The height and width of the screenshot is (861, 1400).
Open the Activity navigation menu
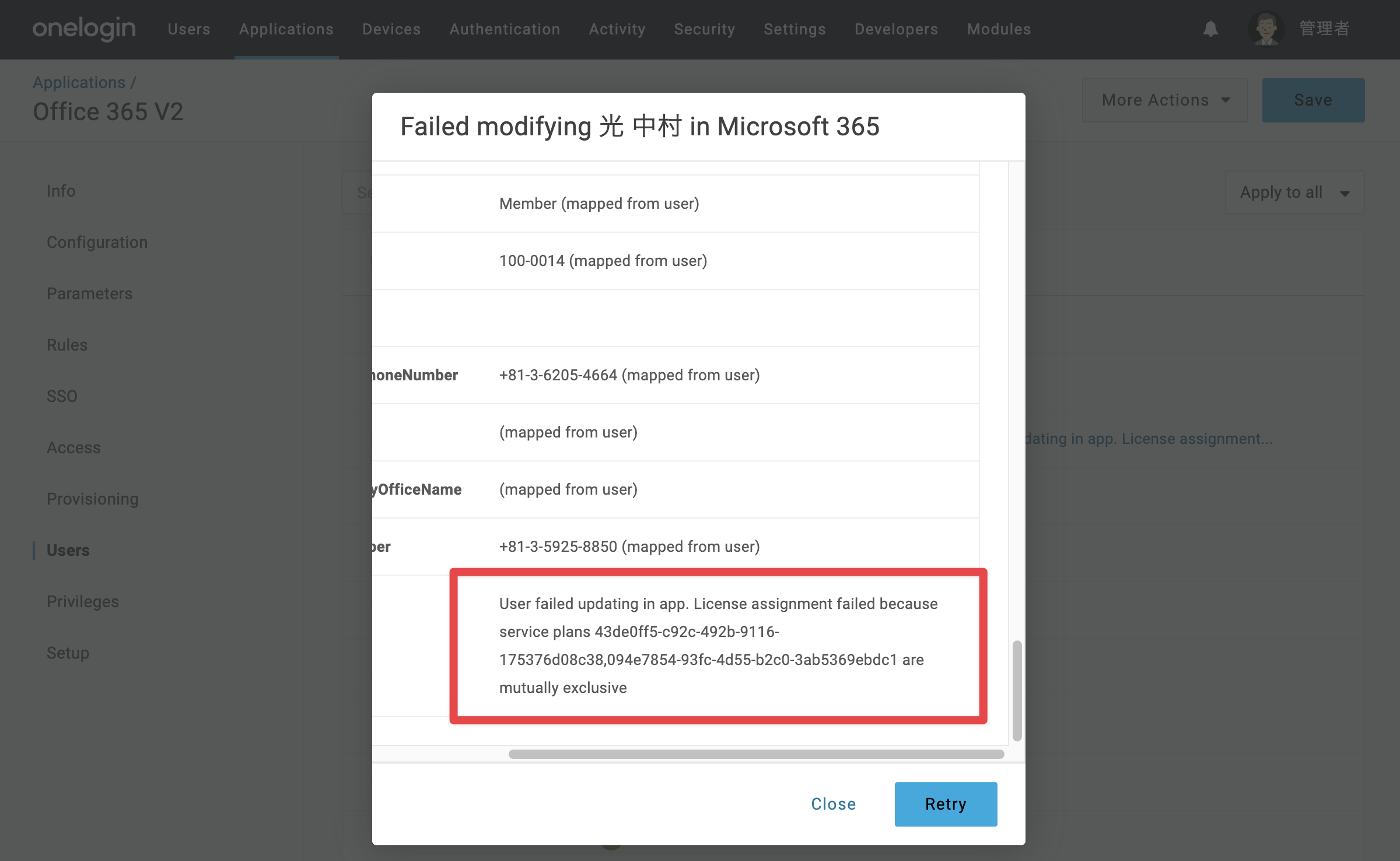coord(617,29)
